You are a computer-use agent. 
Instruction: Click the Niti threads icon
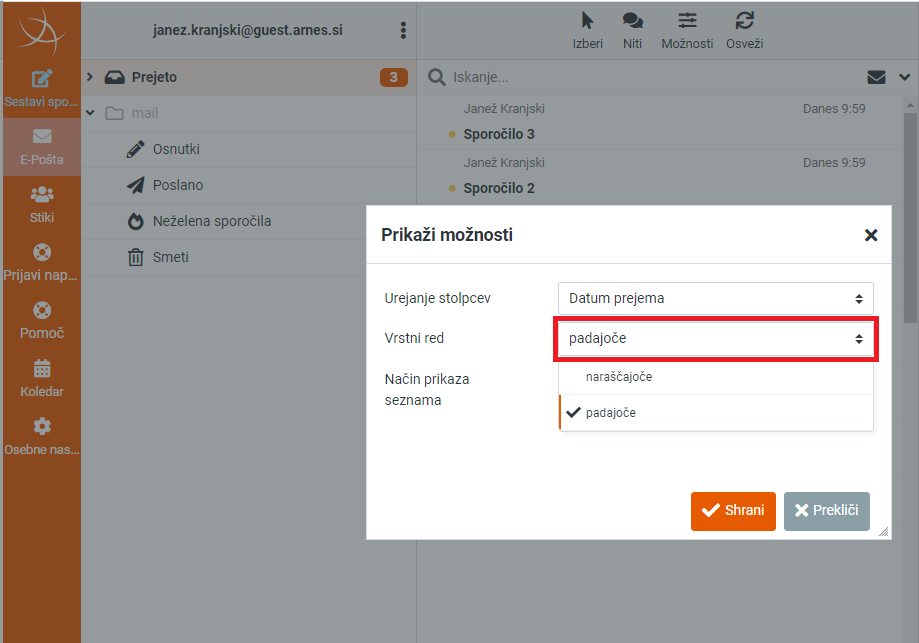click(632, 21)
